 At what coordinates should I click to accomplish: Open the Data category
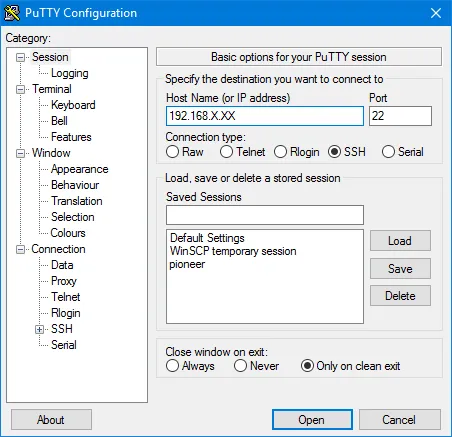click(62, 265)
